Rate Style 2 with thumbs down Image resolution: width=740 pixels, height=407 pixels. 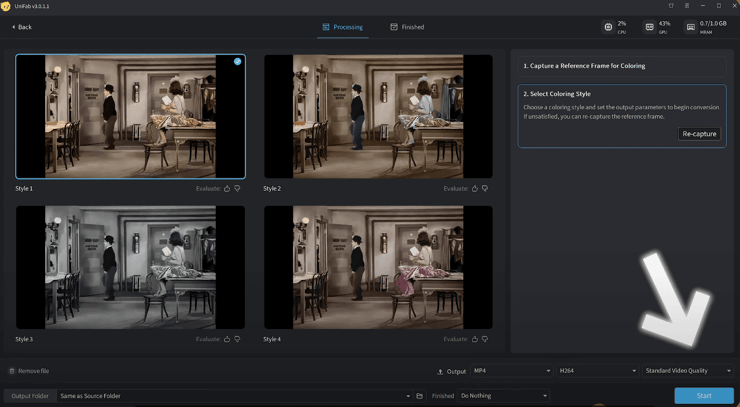485,188
